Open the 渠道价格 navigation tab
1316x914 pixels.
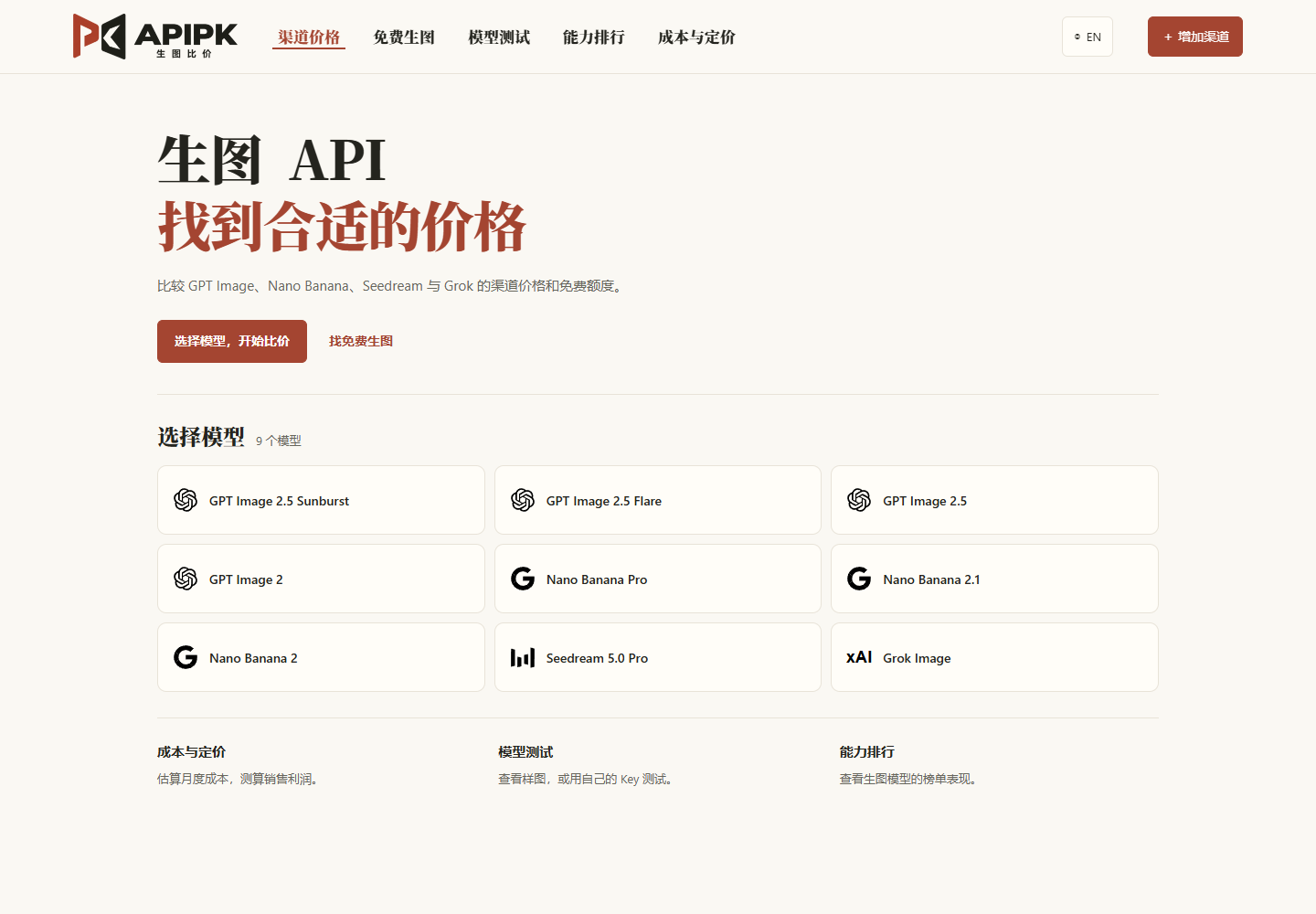tap(309, 37)
